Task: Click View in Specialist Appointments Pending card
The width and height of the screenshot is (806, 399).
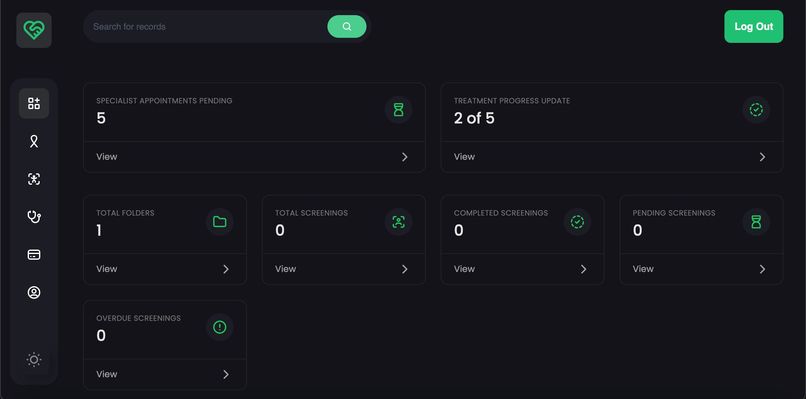Action: [x=106, y=157]
